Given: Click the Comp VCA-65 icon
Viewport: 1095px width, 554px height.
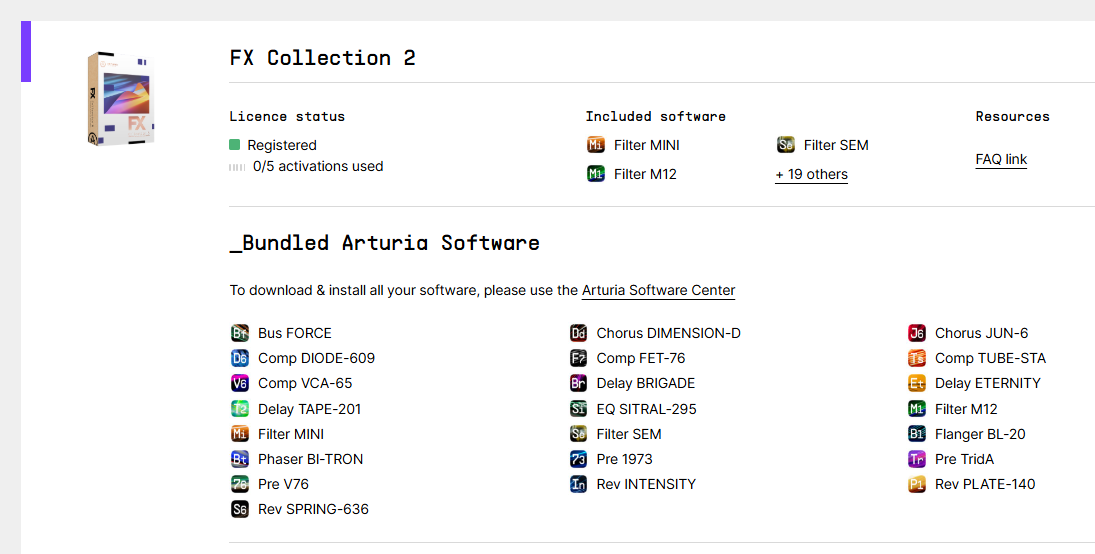Looking at the screenshot, I should tap(240, 384).
